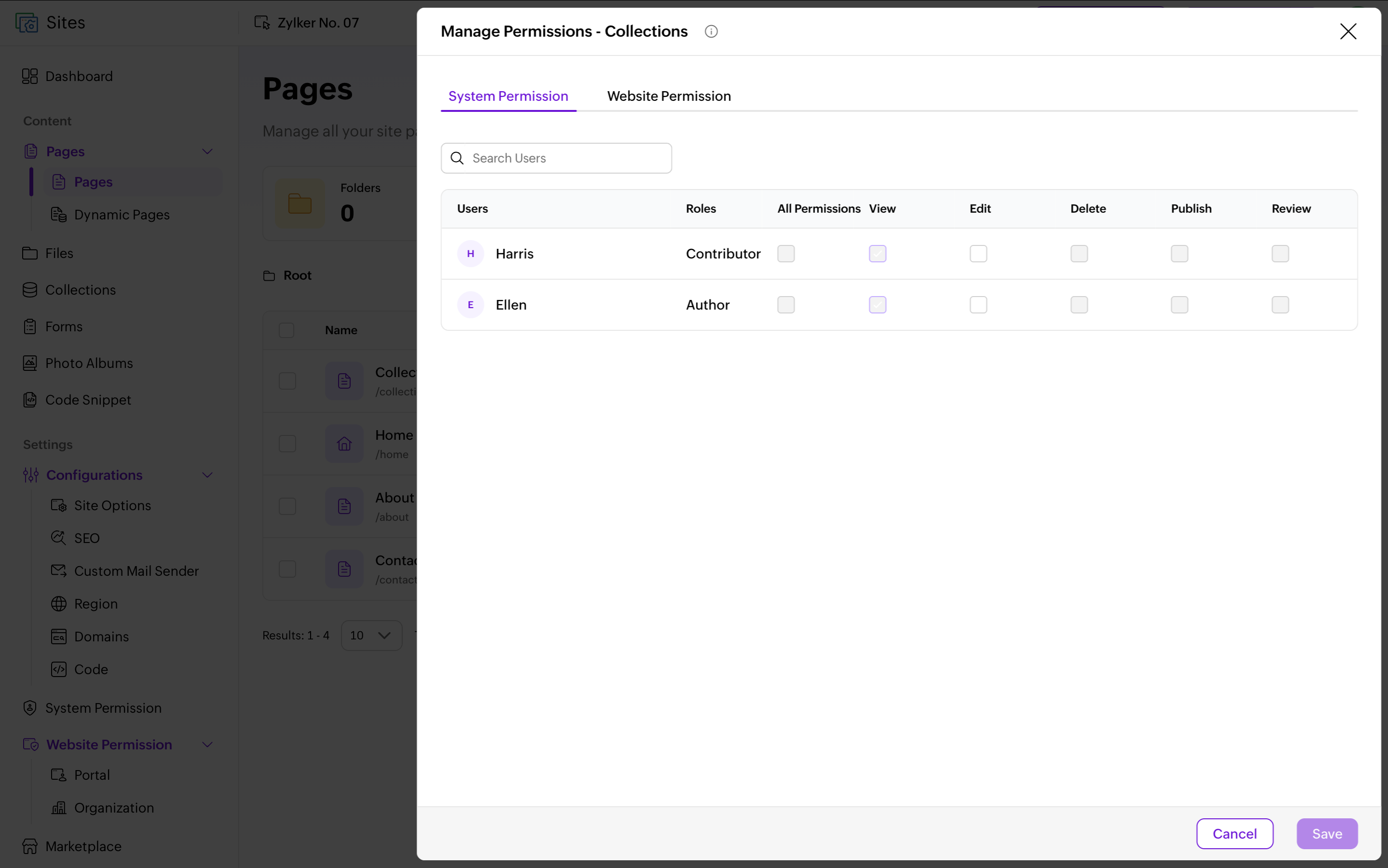This screenshot has width=1388, height=868.
Task: Open the Collections sidebar item
Action: point(69,290)
